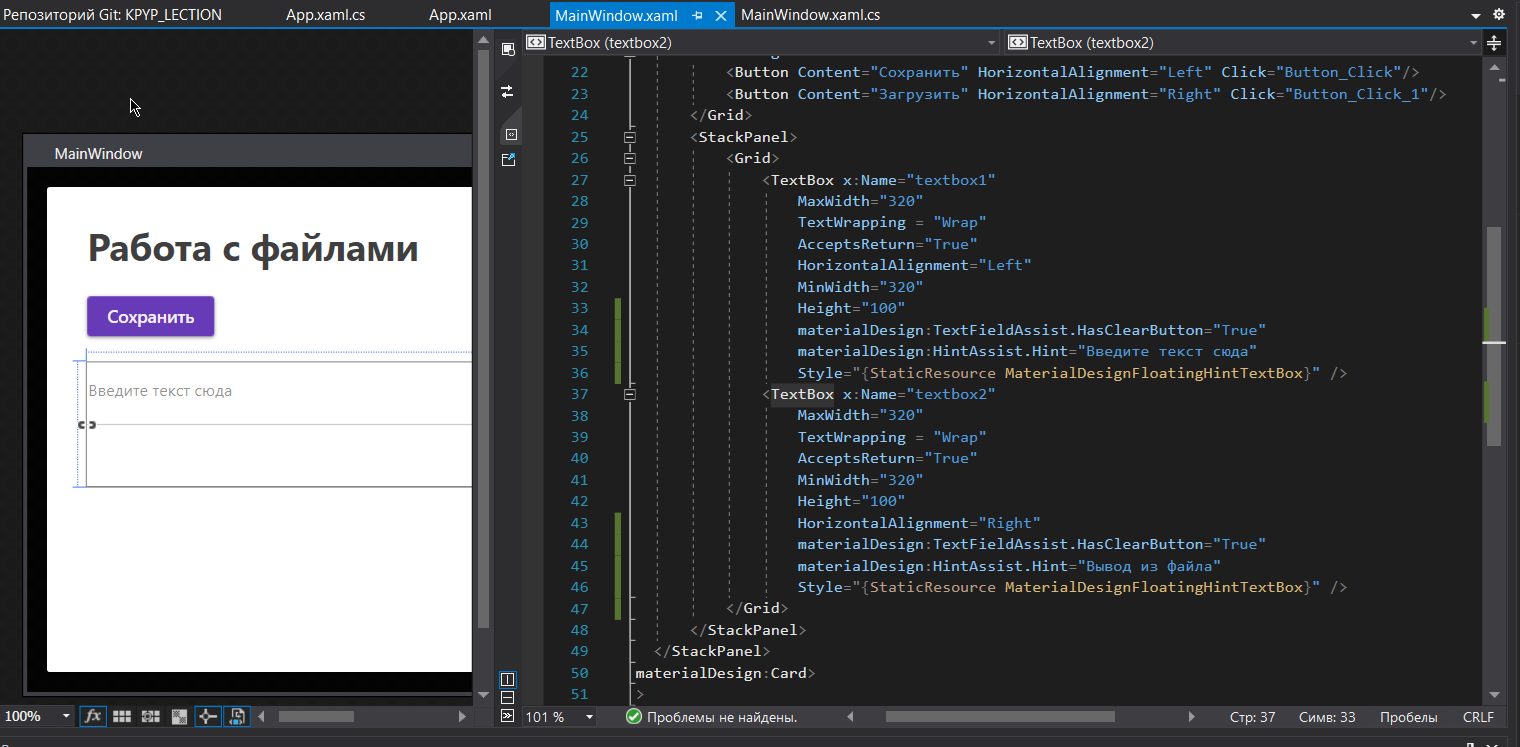
Task: Enable snapping to snaplines in designer toolbar
Action: tap(207, 716)
